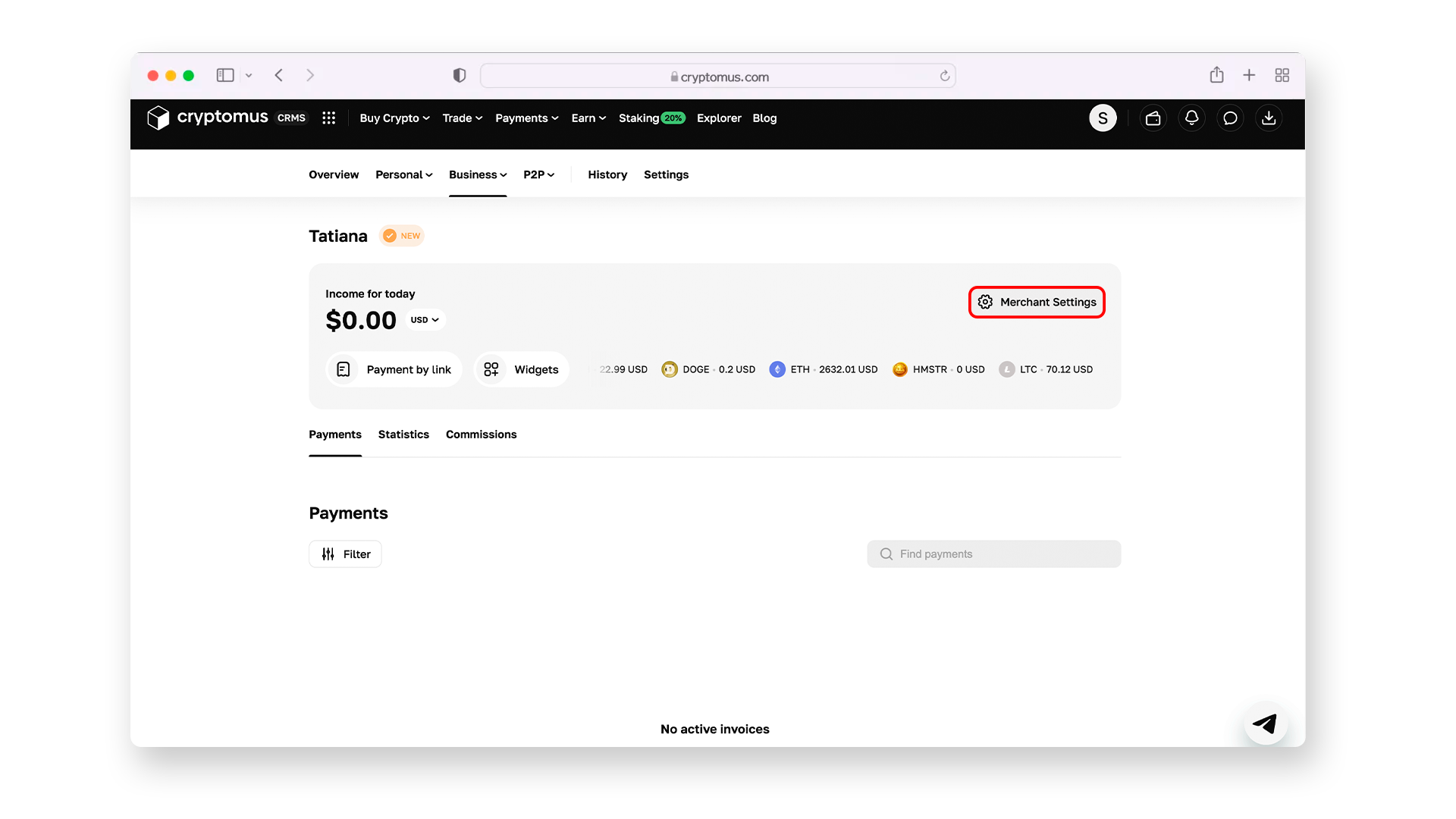Switch to the Commissions tab

(x=481, y=435)
